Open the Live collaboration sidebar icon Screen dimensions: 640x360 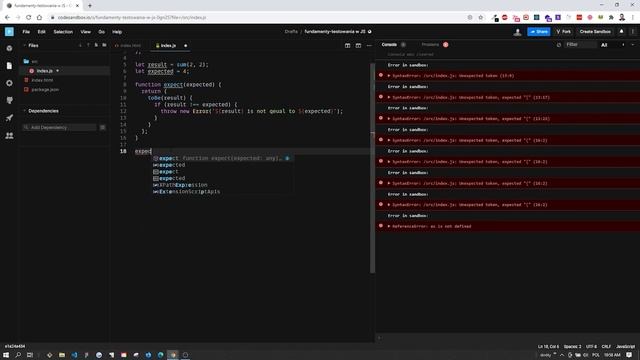(9, 136)
